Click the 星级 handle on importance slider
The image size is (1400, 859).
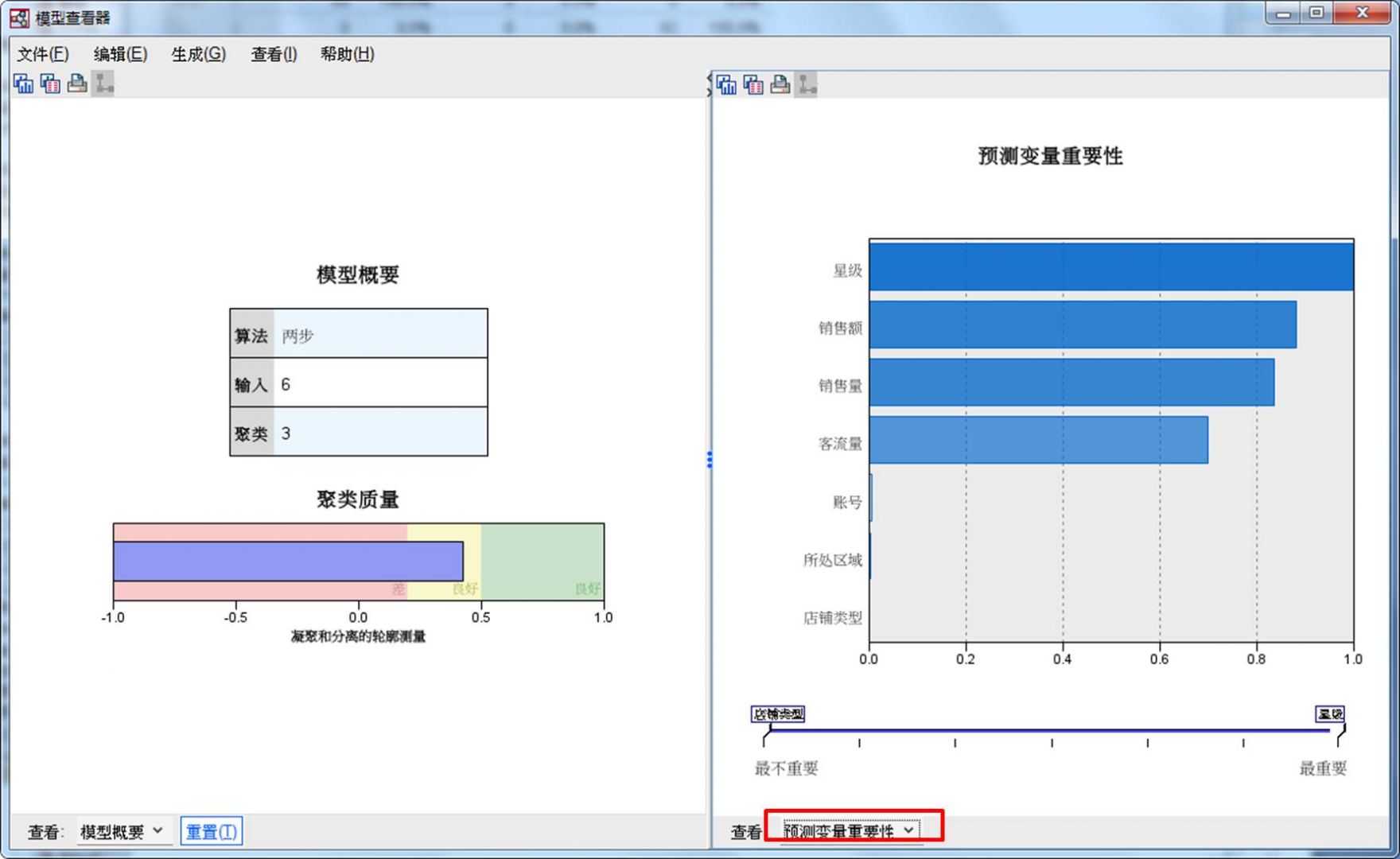coord(1330,714)
